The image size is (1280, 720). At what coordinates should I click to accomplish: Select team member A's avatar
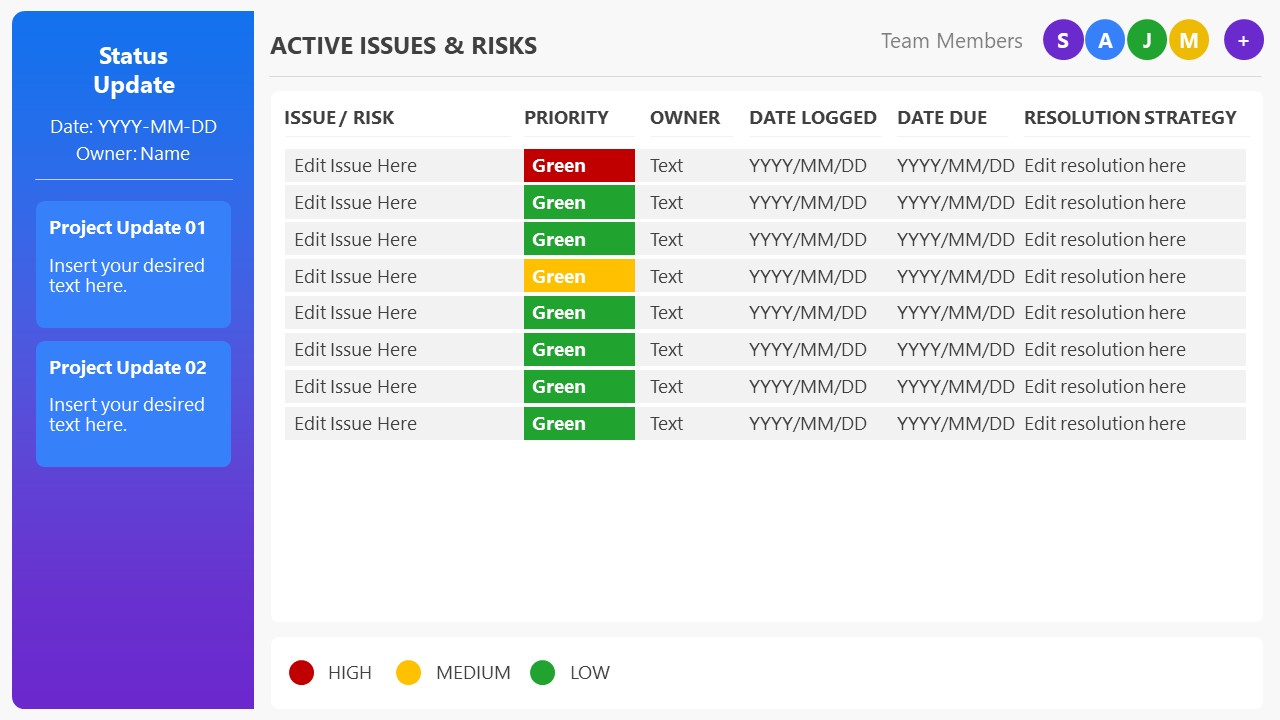point(1105,40)
